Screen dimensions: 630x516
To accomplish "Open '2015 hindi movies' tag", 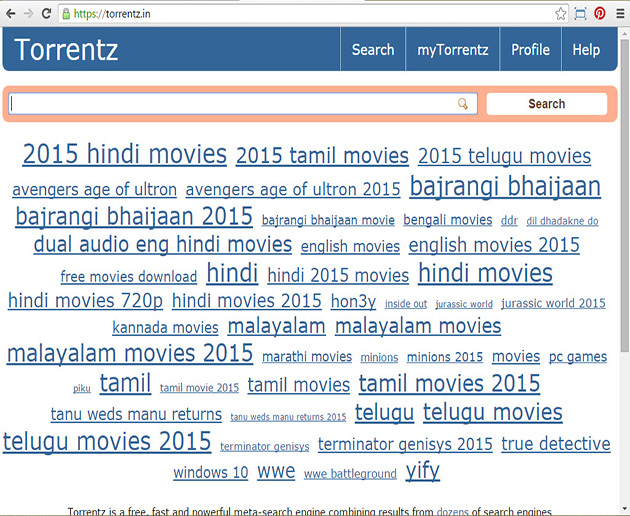I will tap(125, 154).
